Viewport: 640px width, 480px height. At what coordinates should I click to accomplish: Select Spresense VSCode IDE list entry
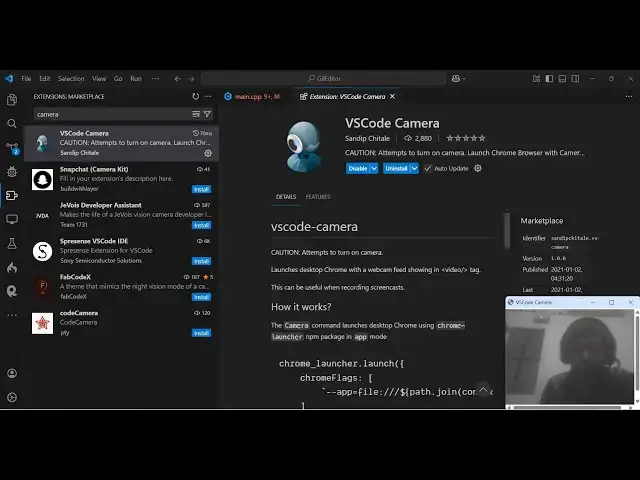(121, 251)
